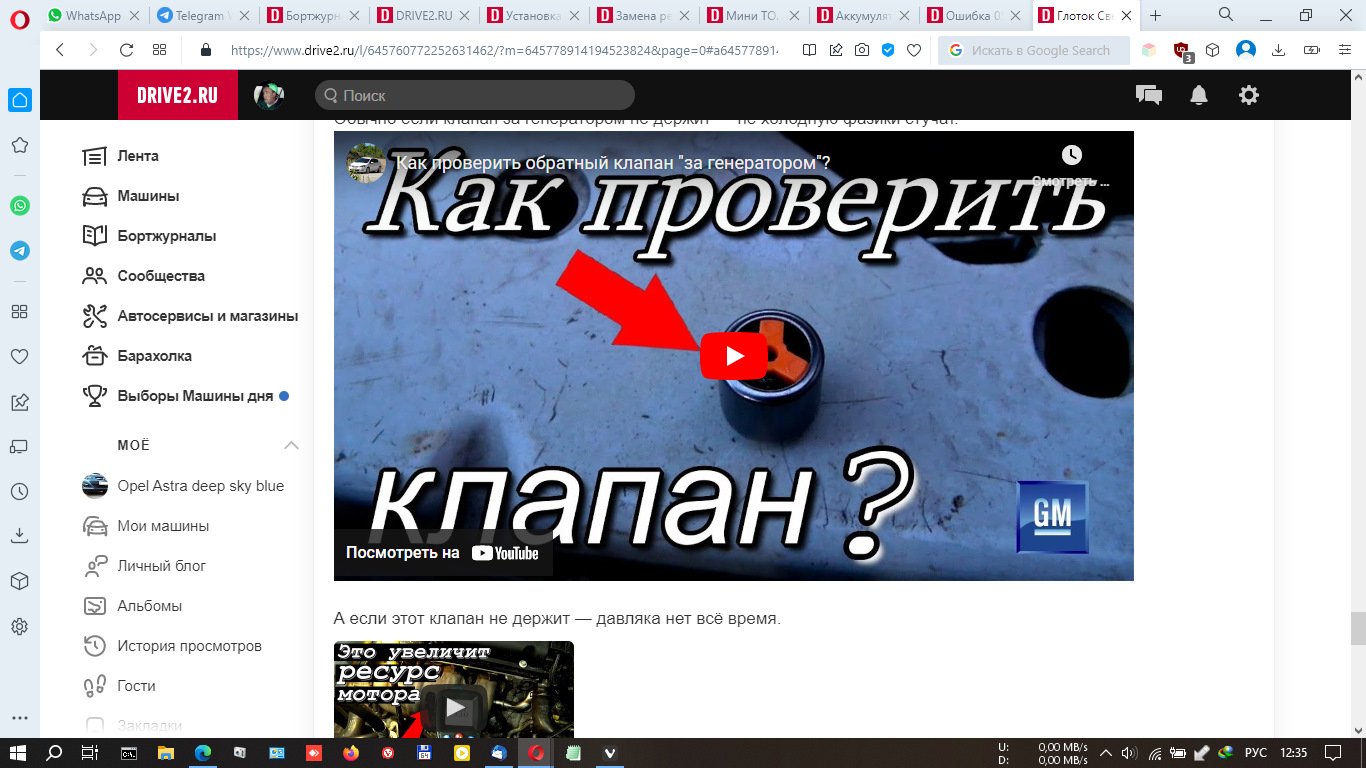Screen dimensions: 1366x768
Task: Open Telegram in Opera sidebar
Action: coord(19,251)
